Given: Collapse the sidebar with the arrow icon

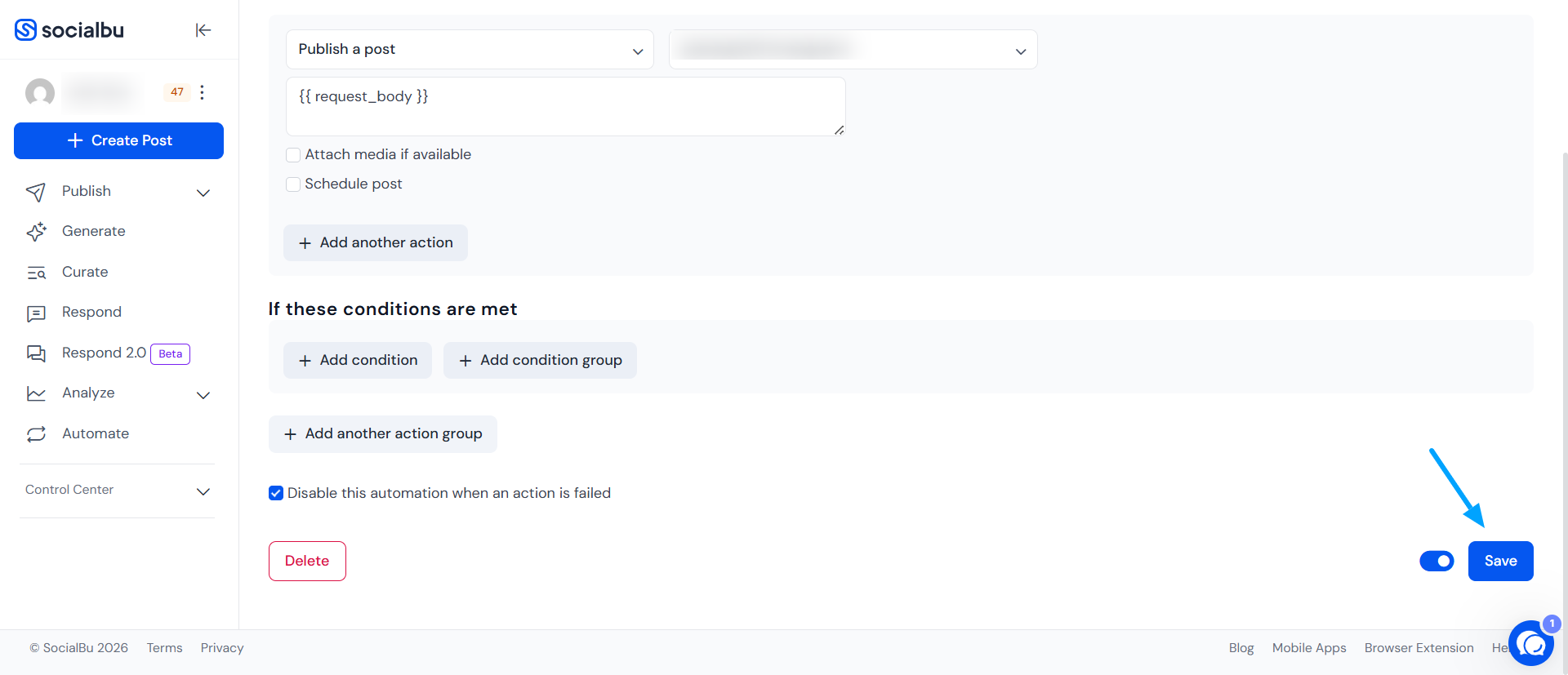Looking at the screenshot, I should coord(203,30).
